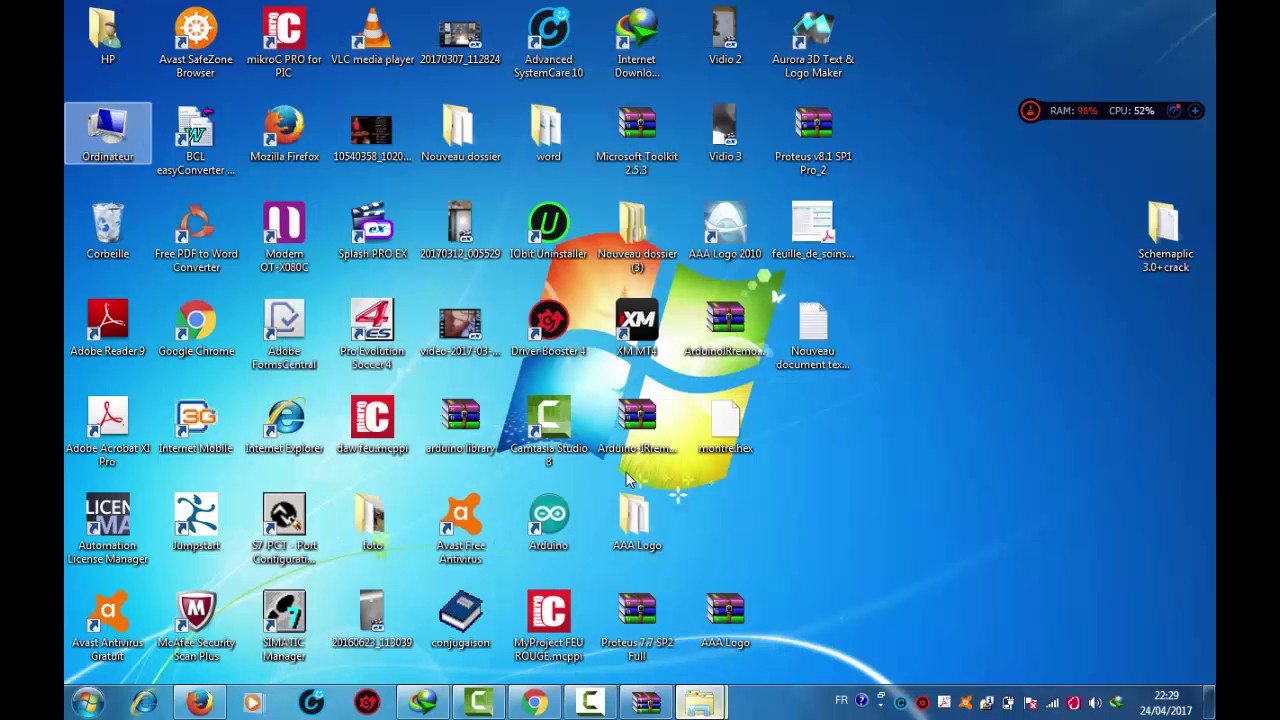The image size is (1280, 720).
Task: Open the word folder on the desktop
Action: [x=548, y=134]
